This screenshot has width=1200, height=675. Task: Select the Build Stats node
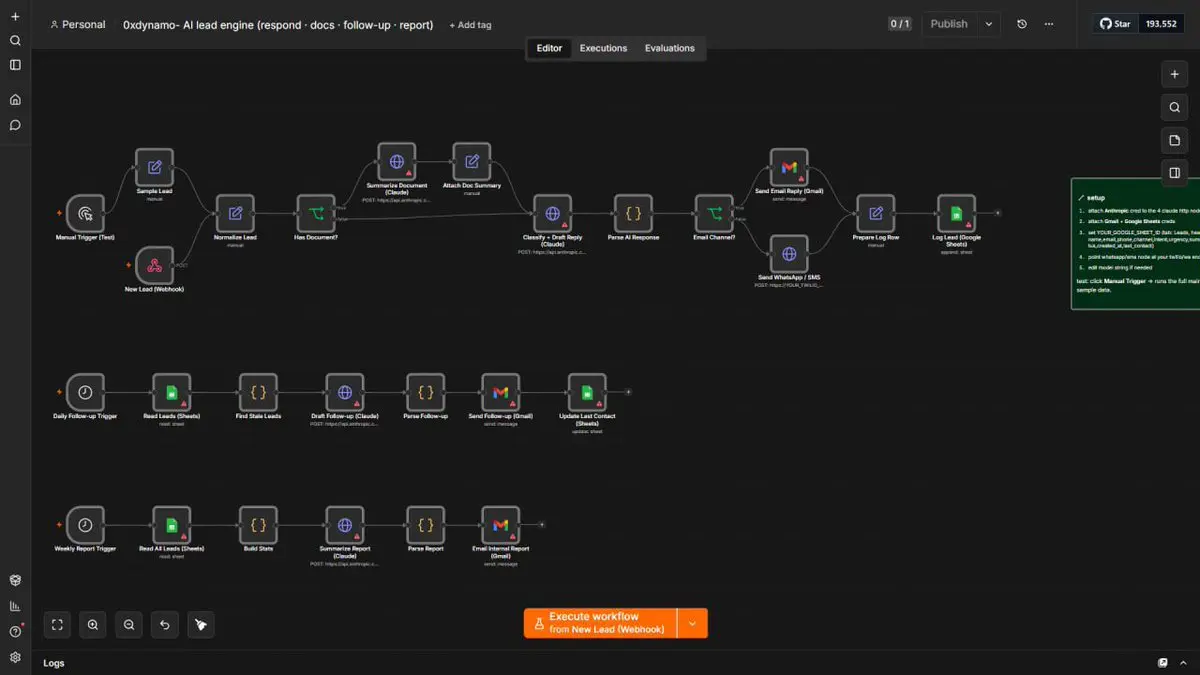coord(258,525)
